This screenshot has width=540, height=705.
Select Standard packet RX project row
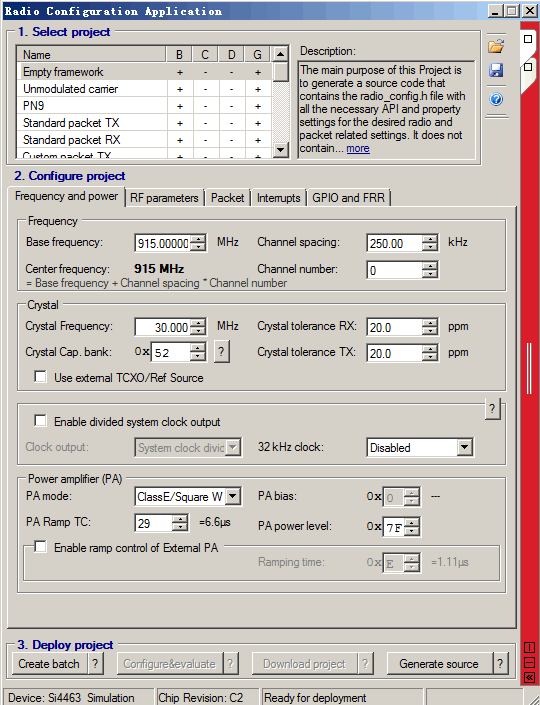(144, 140)
